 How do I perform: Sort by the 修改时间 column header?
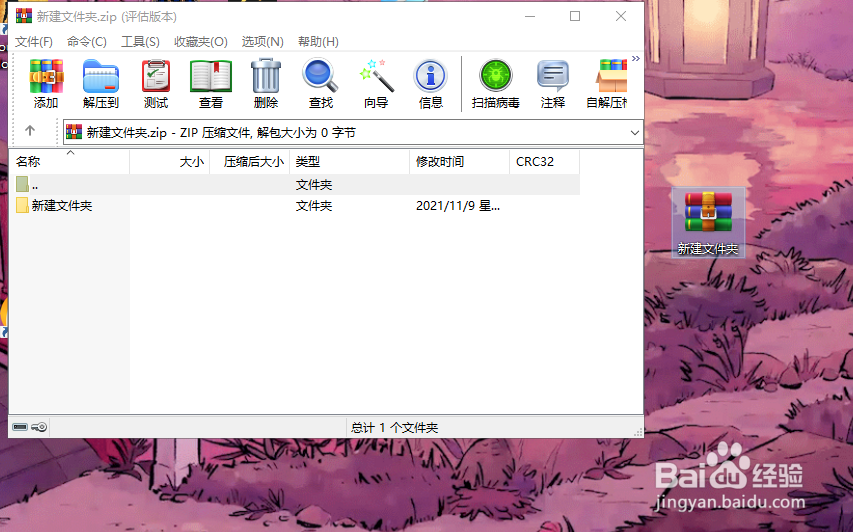click(x=459, y=162)
